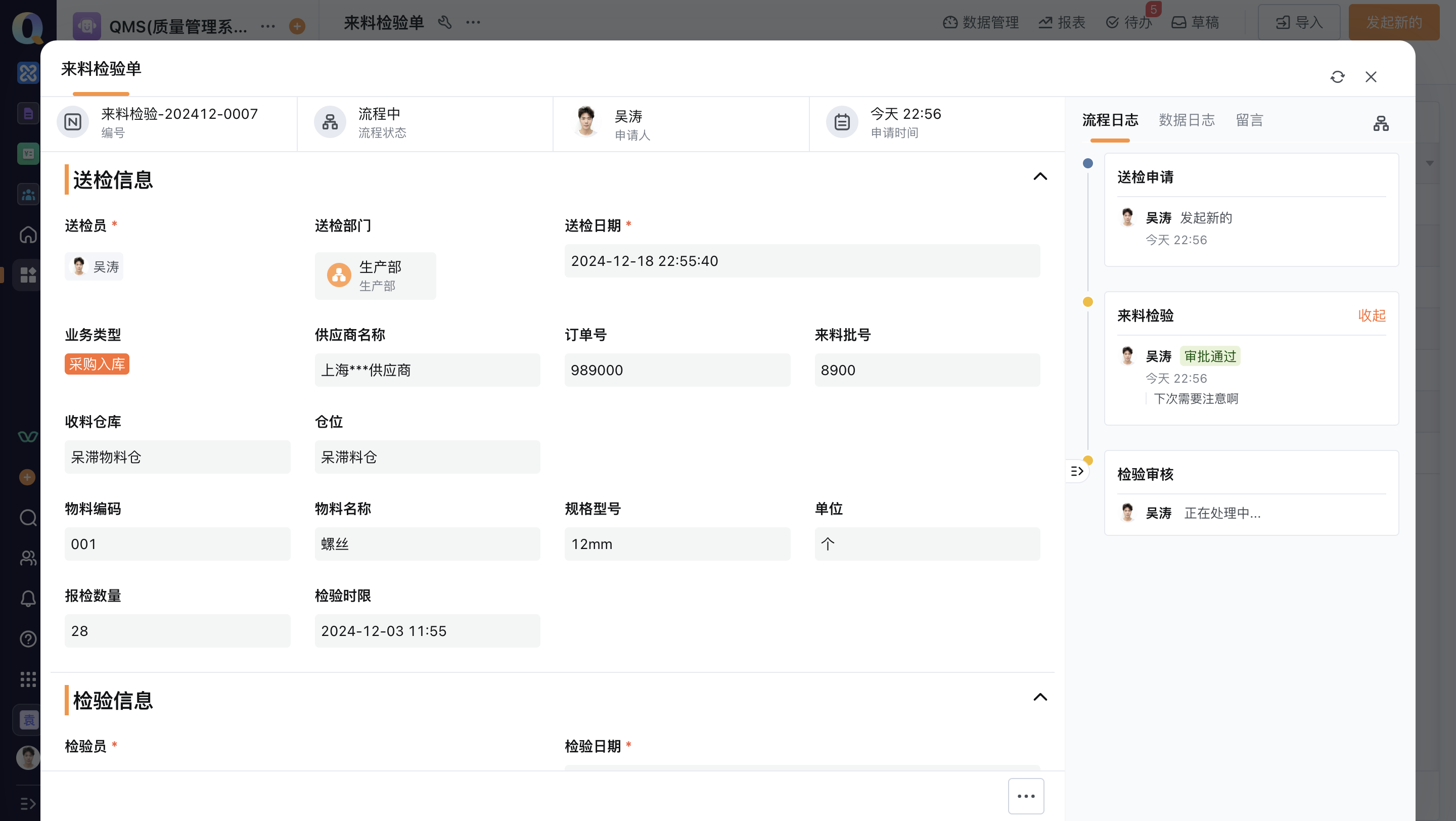Click 收起 to fold 来料检验 log
Screen dimensions: 1456x821
(1372, 315)
